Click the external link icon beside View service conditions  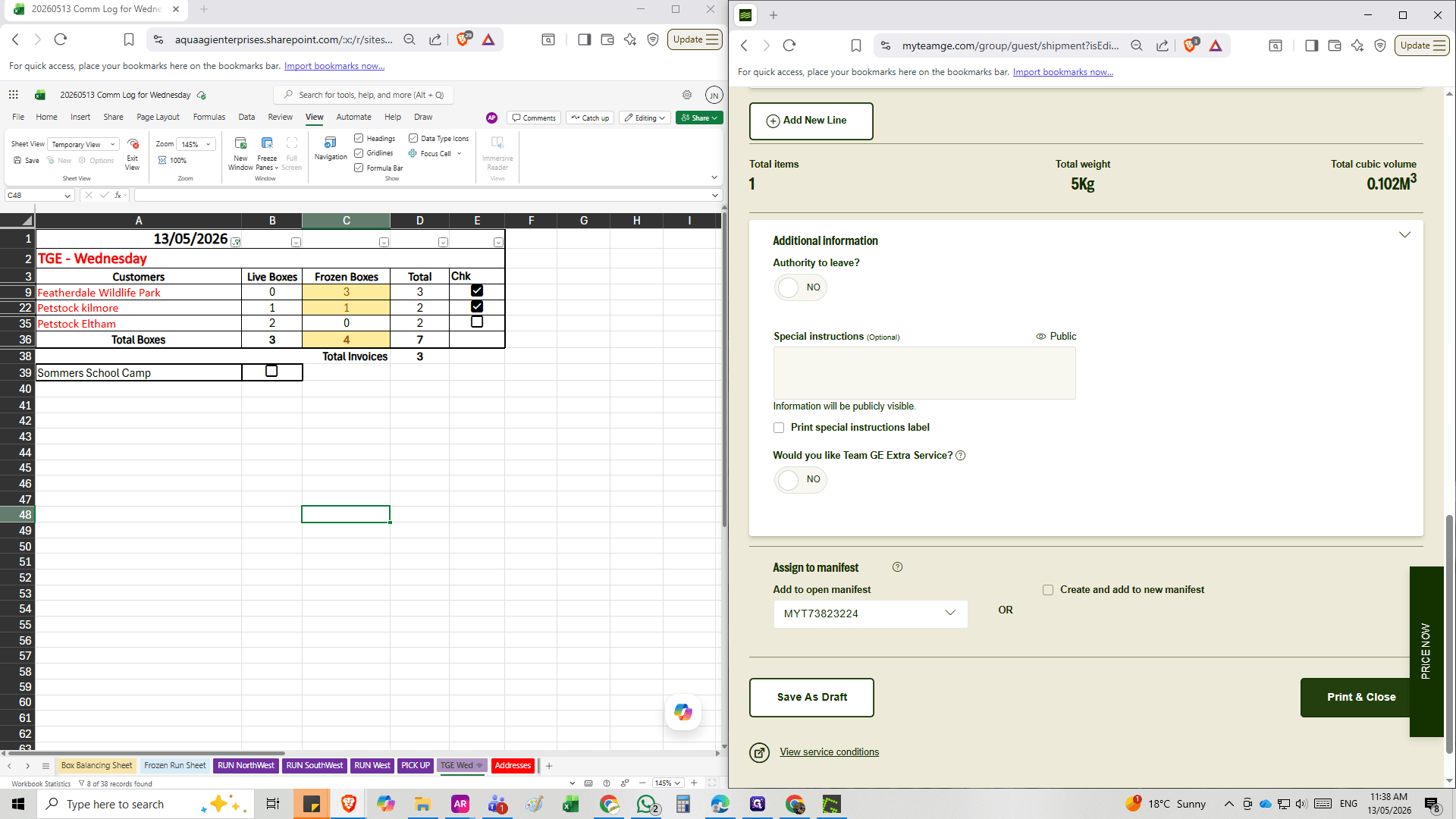click(x=759, y=752)
